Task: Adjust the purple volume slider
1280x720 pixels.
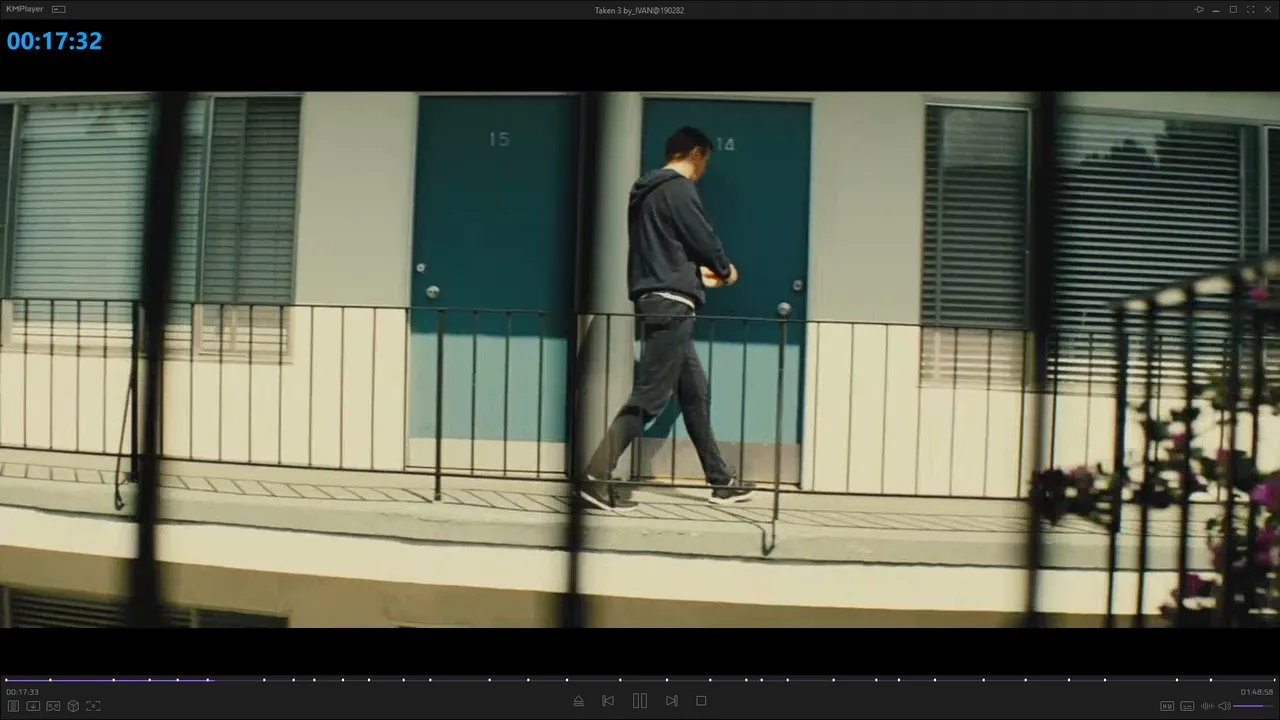Action: pos(1254,706)
